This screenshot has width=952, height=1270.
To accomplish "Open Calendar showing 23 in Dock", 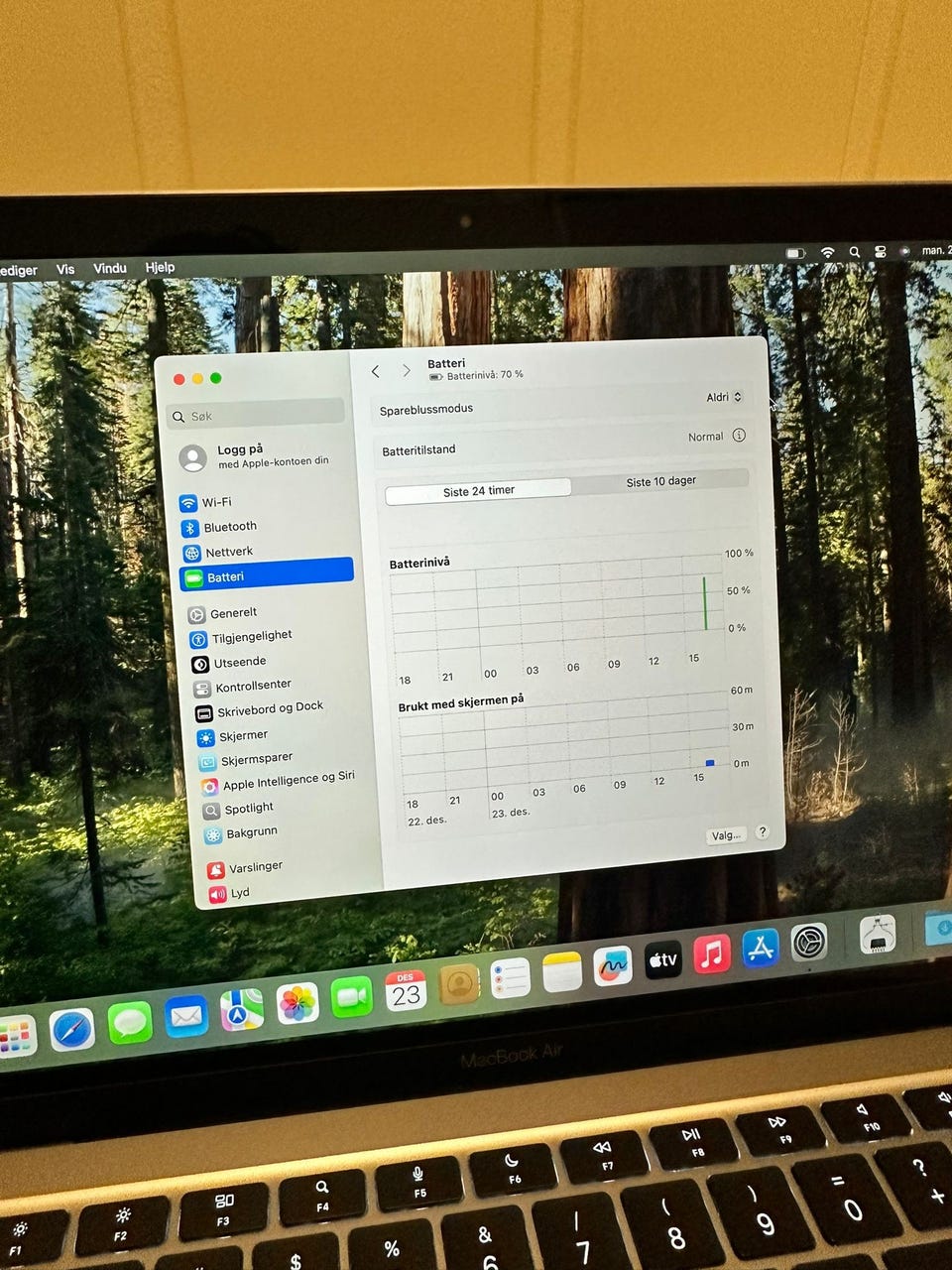I will (x=406, y=990).
